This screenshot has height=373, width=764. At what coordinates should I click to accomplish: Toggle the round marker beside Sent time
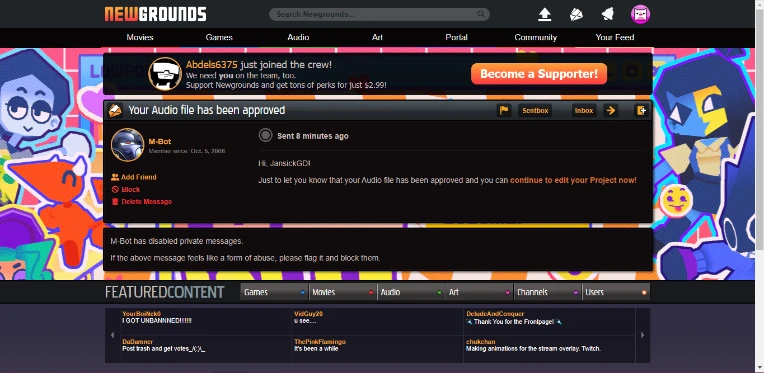pos(265,135)
